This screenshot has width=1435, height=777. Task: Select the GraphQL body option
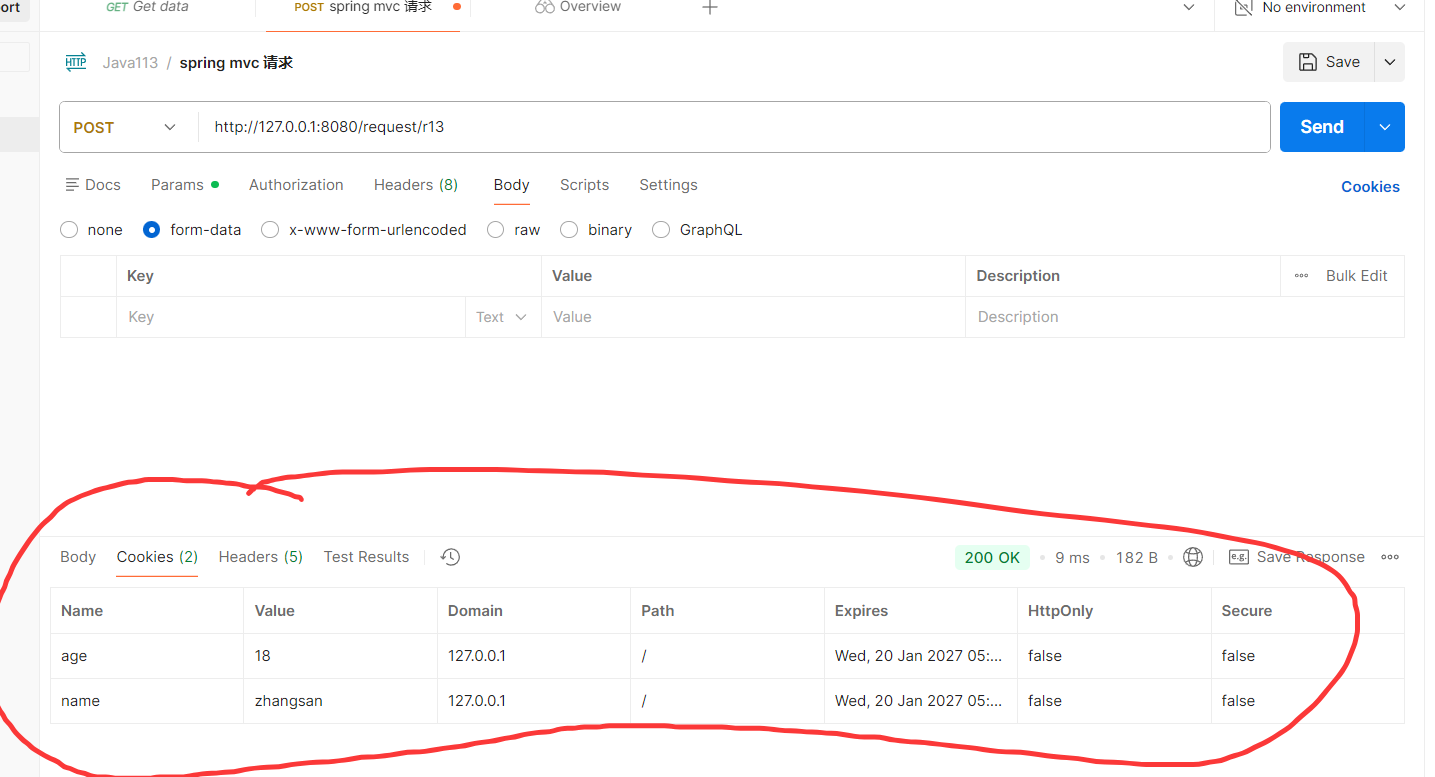click(661, 230)
